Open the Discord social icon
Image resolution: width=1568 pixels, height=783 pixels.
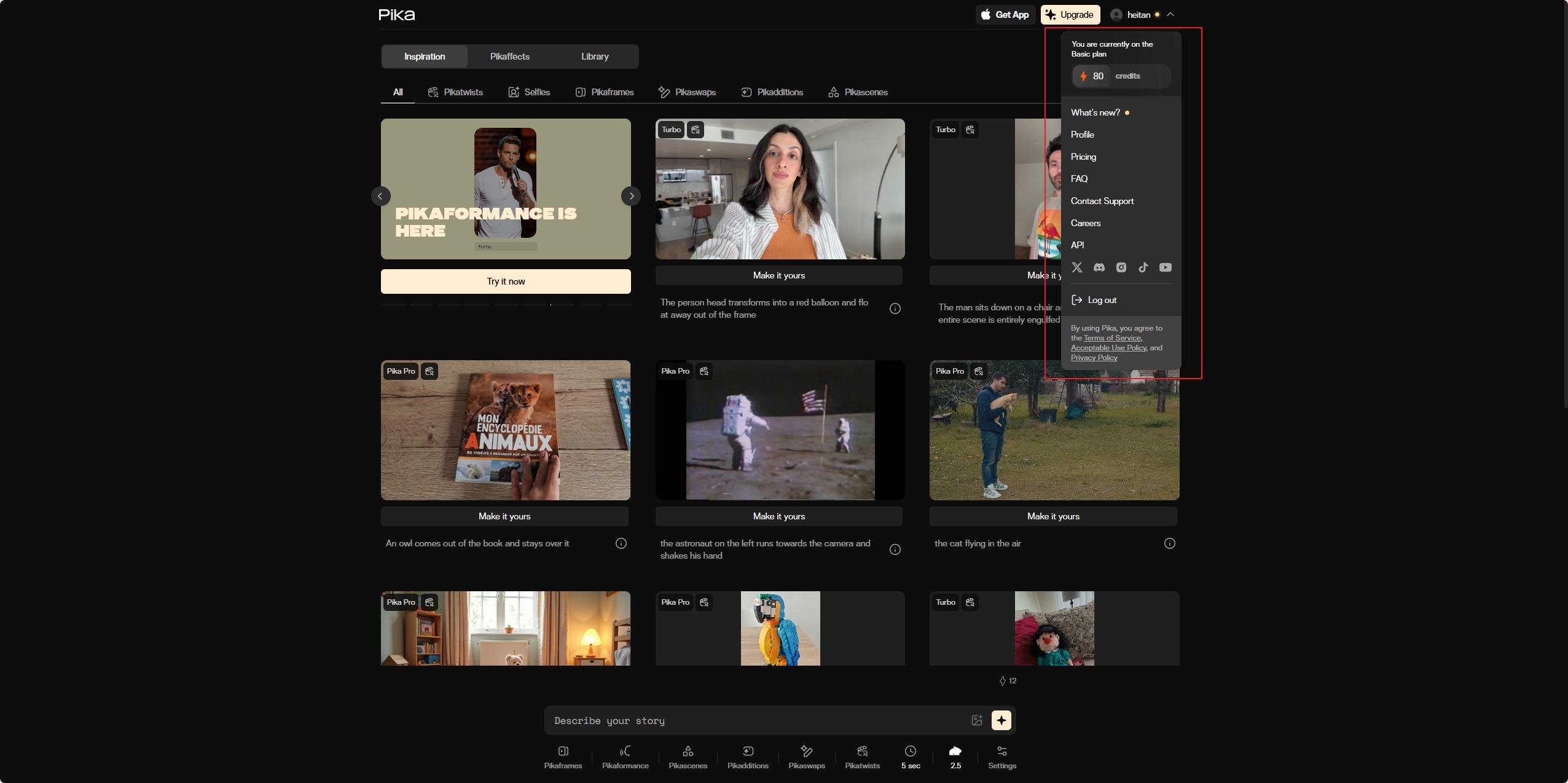[1099, 267]
